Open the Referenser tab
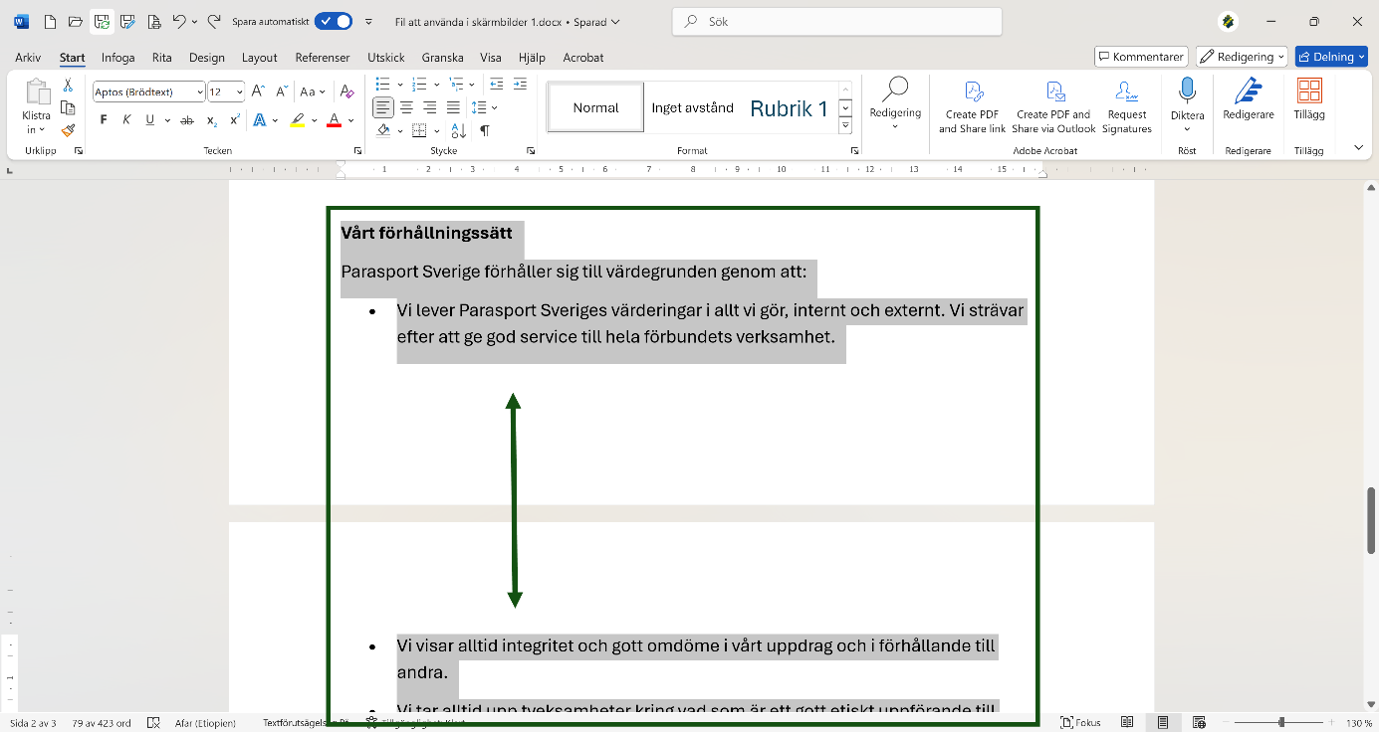 click(x=322, y=58)
